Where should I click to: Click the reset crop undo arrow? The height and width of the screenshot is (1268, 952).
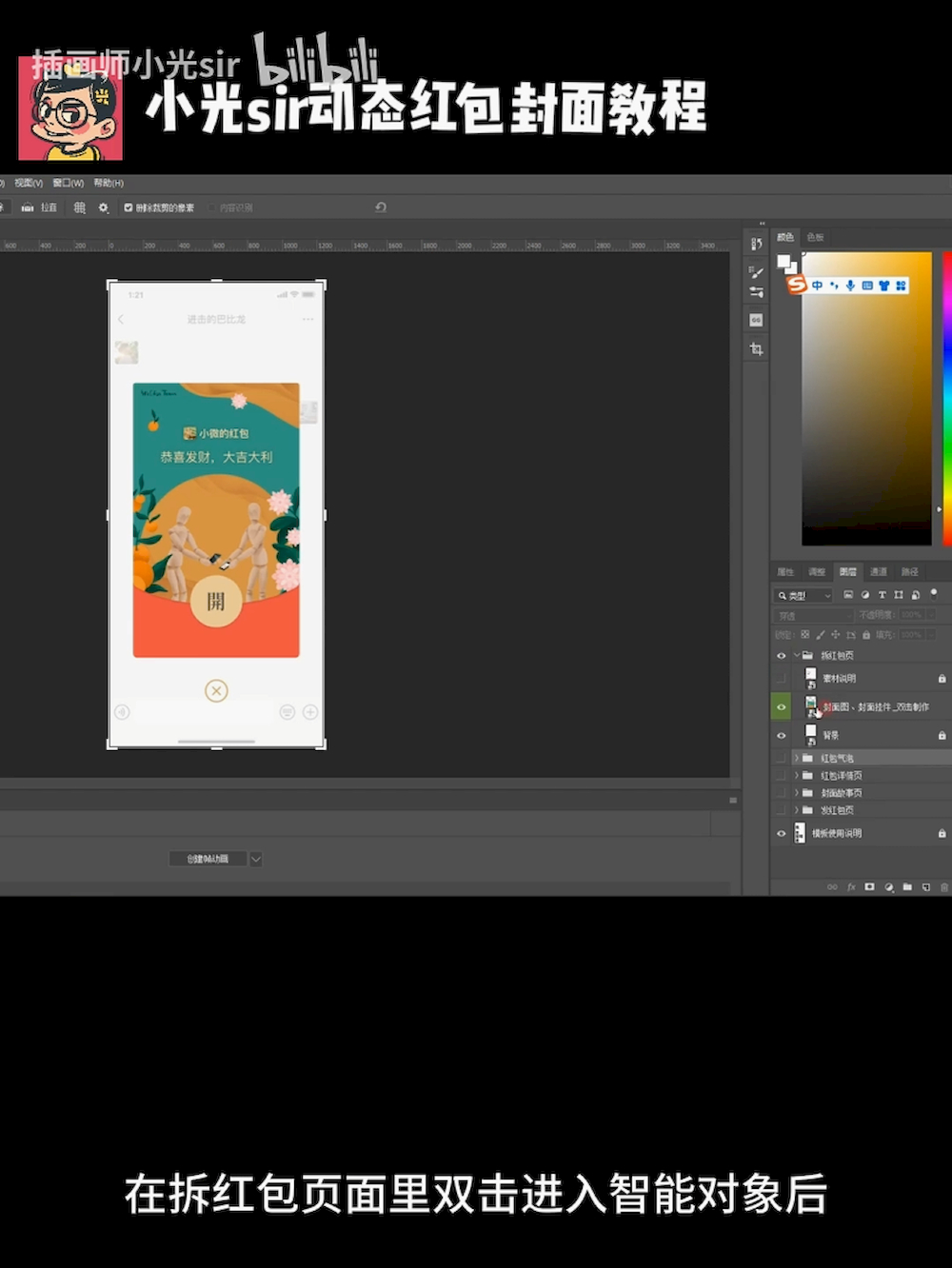coord(381,207)
